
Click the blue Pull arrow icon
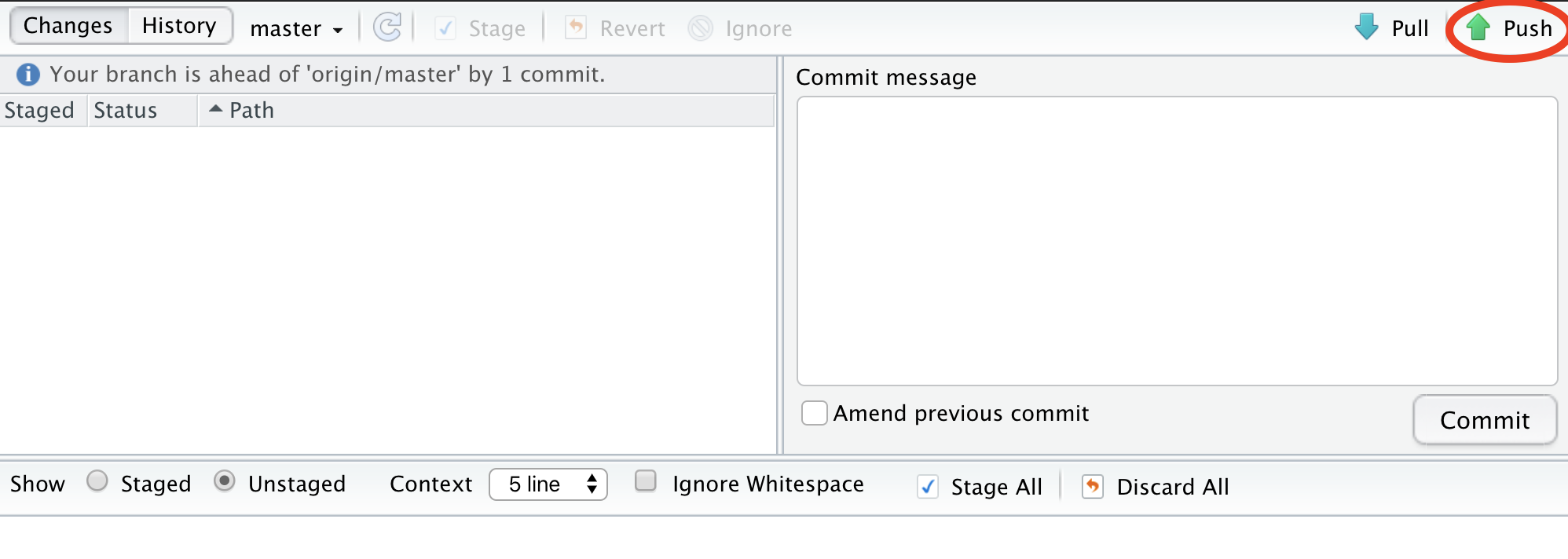(1367, 27)
